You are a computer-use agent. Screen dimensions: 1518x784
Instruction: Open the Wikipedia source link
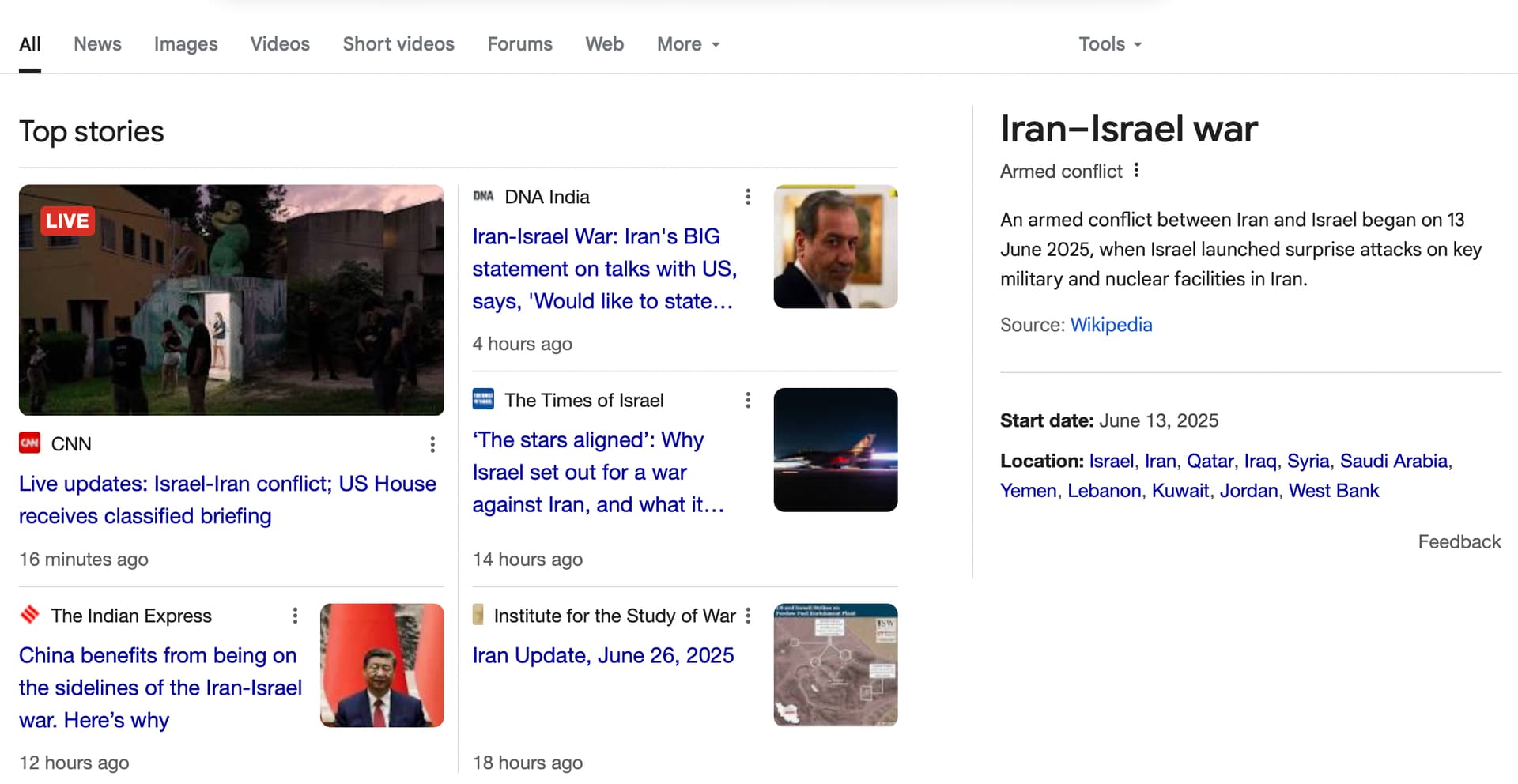tap(1111, 325)
